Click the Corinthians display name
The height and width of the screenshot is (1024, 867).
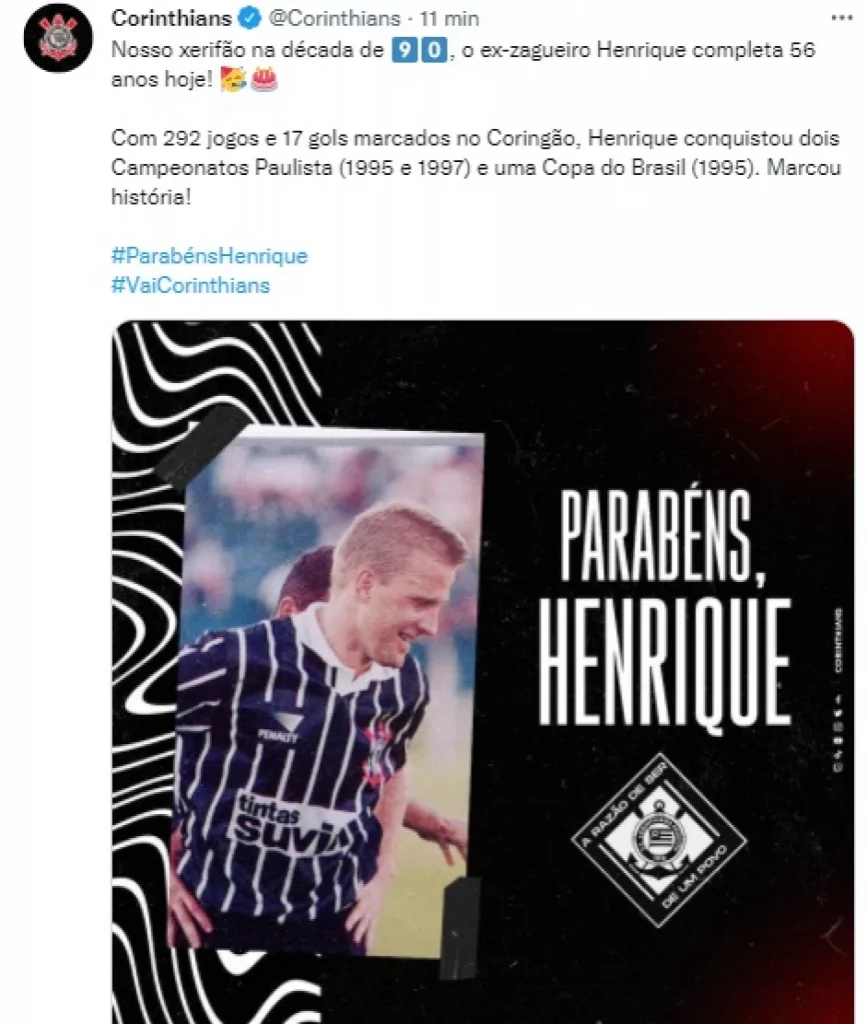point(171,18)
